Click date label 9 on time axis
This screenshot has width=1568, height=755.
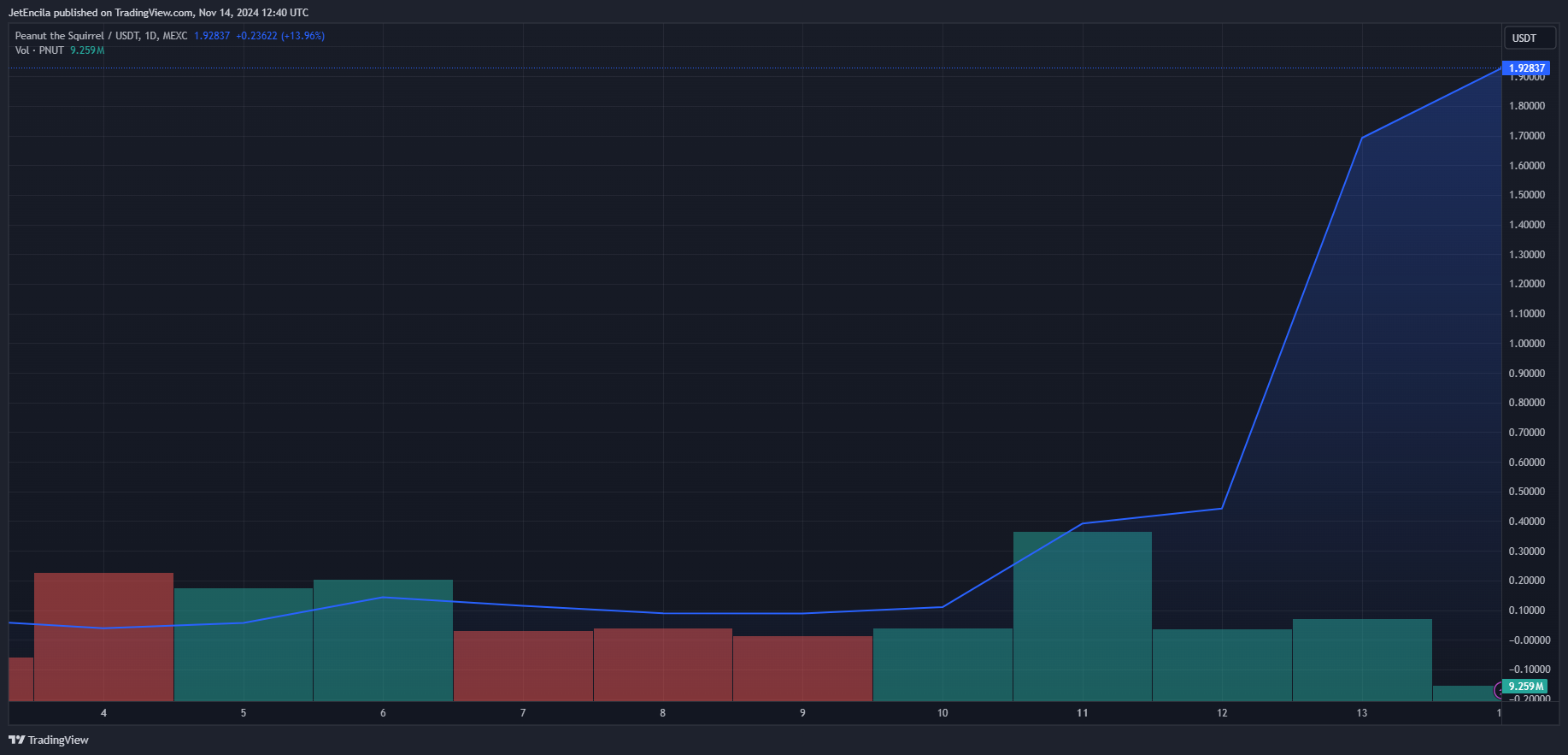(x=802, y=713)
